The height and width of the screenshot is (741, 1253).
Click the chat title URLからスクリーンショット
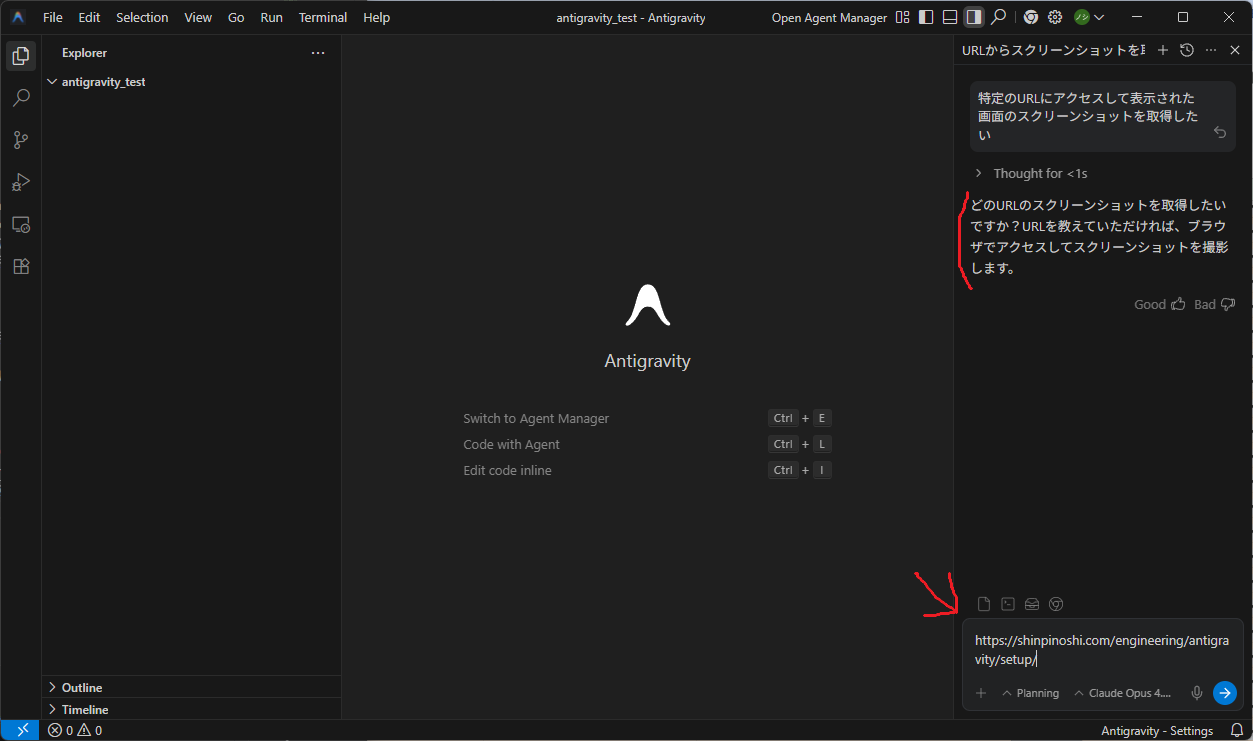(x=1053, y=50)
